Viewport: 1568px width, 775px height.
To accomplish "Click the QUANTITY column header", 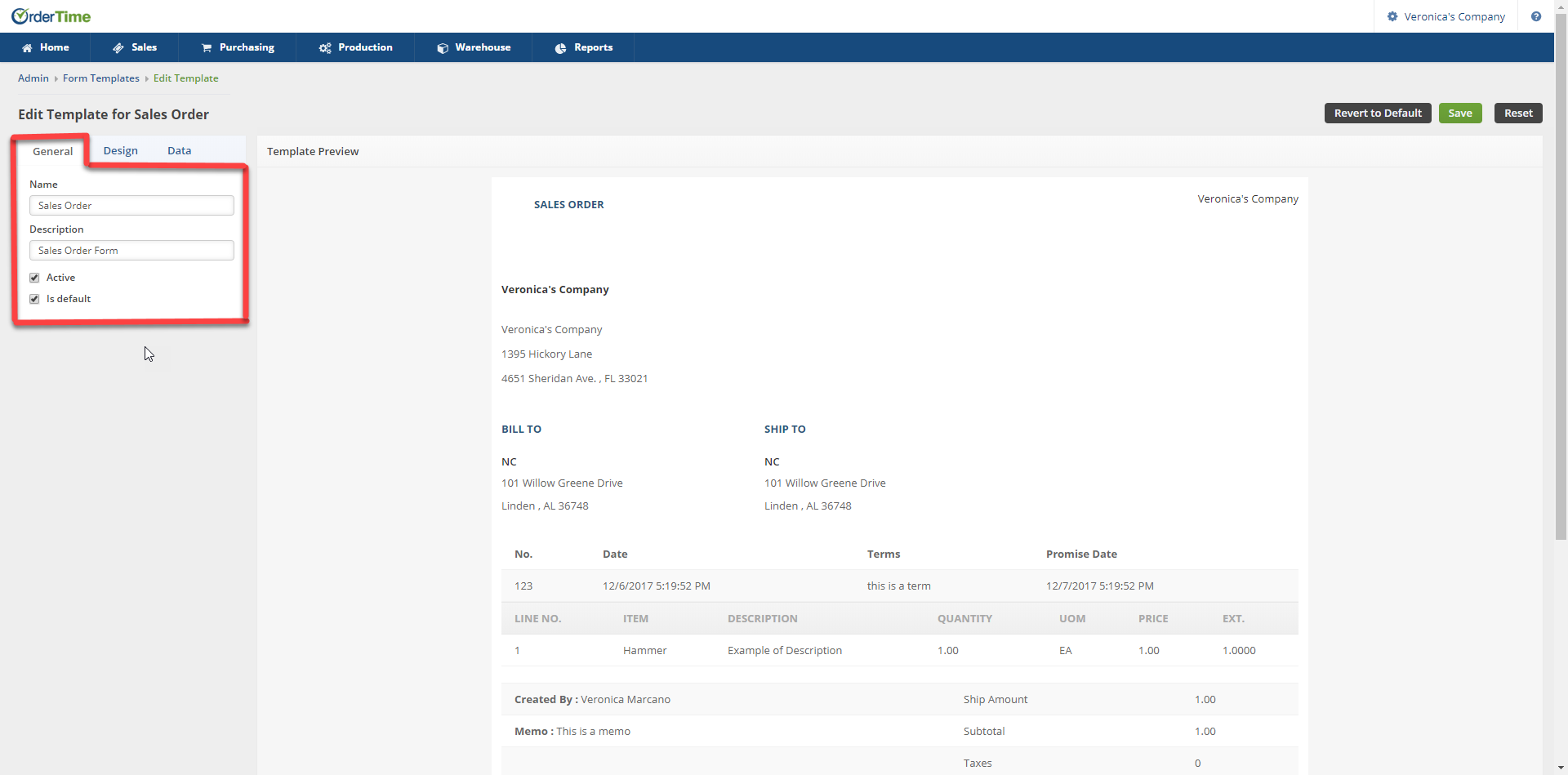I will pyautogui.click(x=964, y=619).
